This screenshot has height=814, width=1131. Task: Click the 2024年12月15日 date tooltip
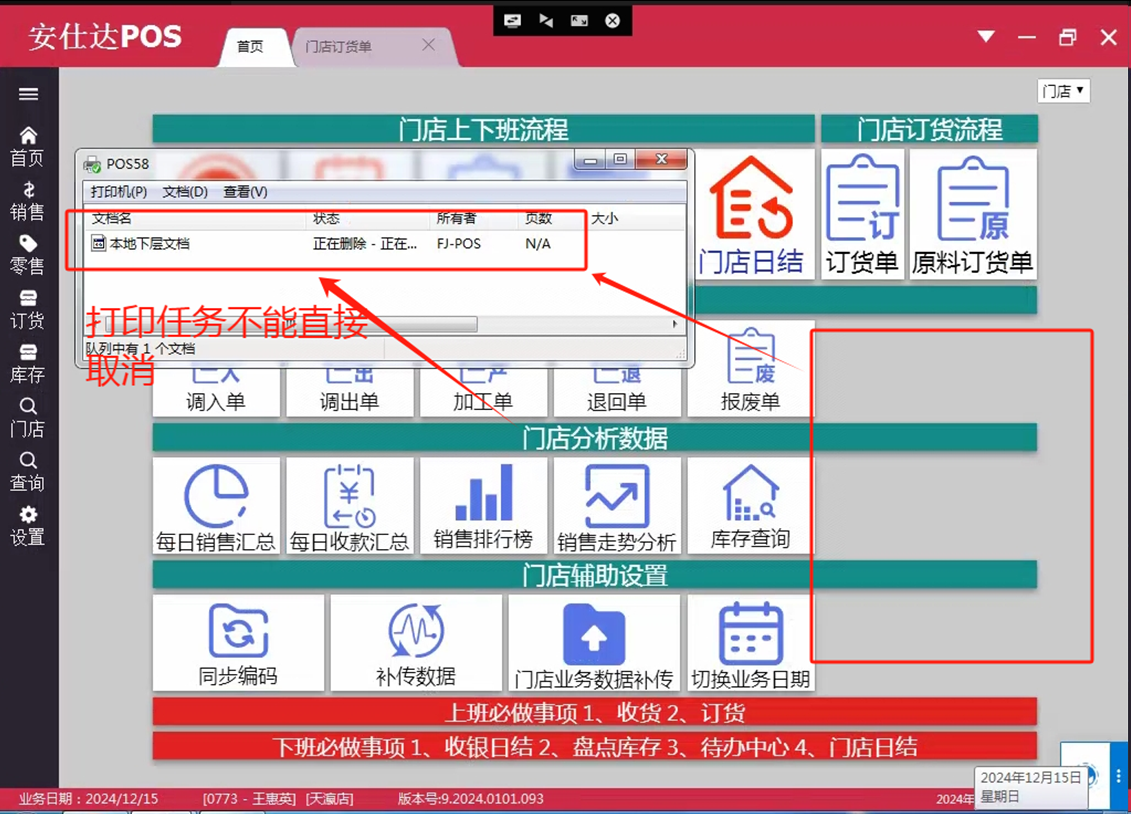[1030, 787]
